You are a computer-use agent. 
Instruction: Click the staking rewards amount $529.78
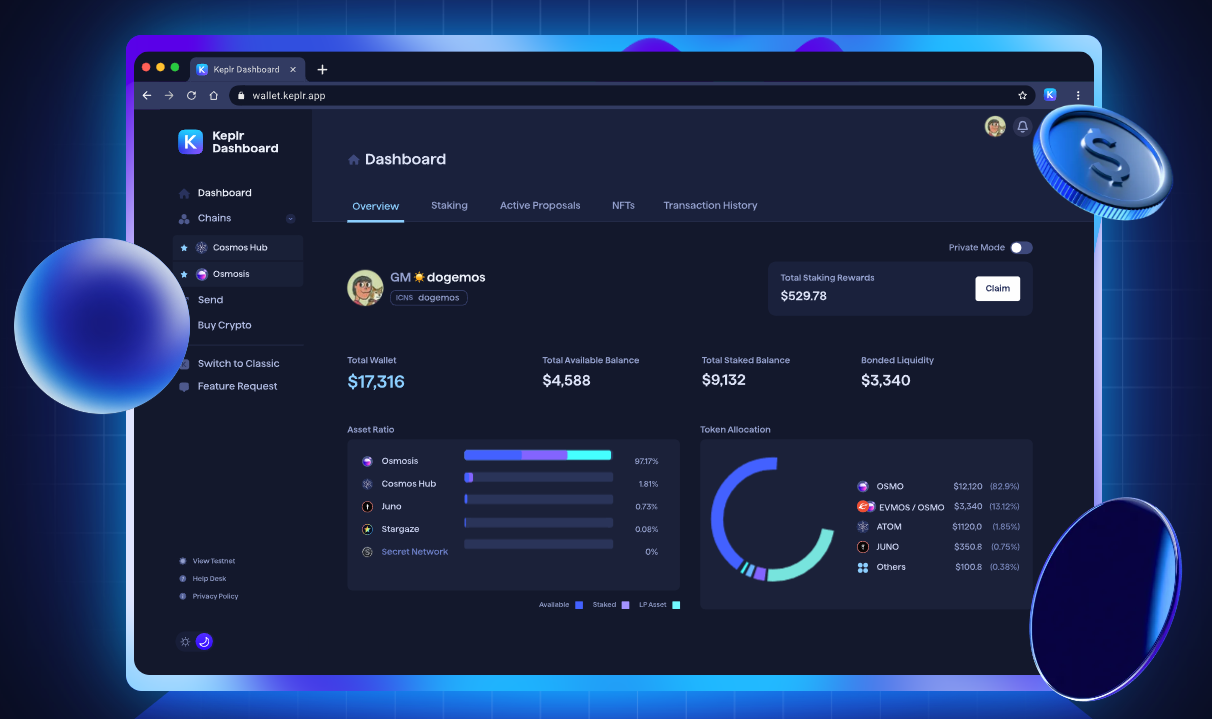coord(804,296)
